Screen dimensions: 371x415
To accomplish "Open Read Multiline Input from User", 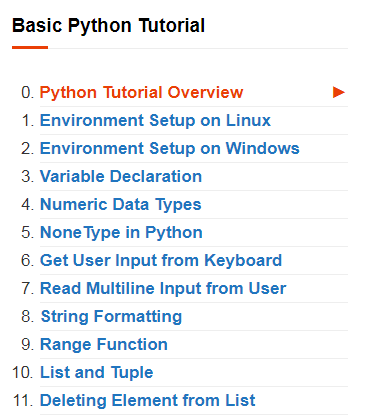I will [163, 288].
